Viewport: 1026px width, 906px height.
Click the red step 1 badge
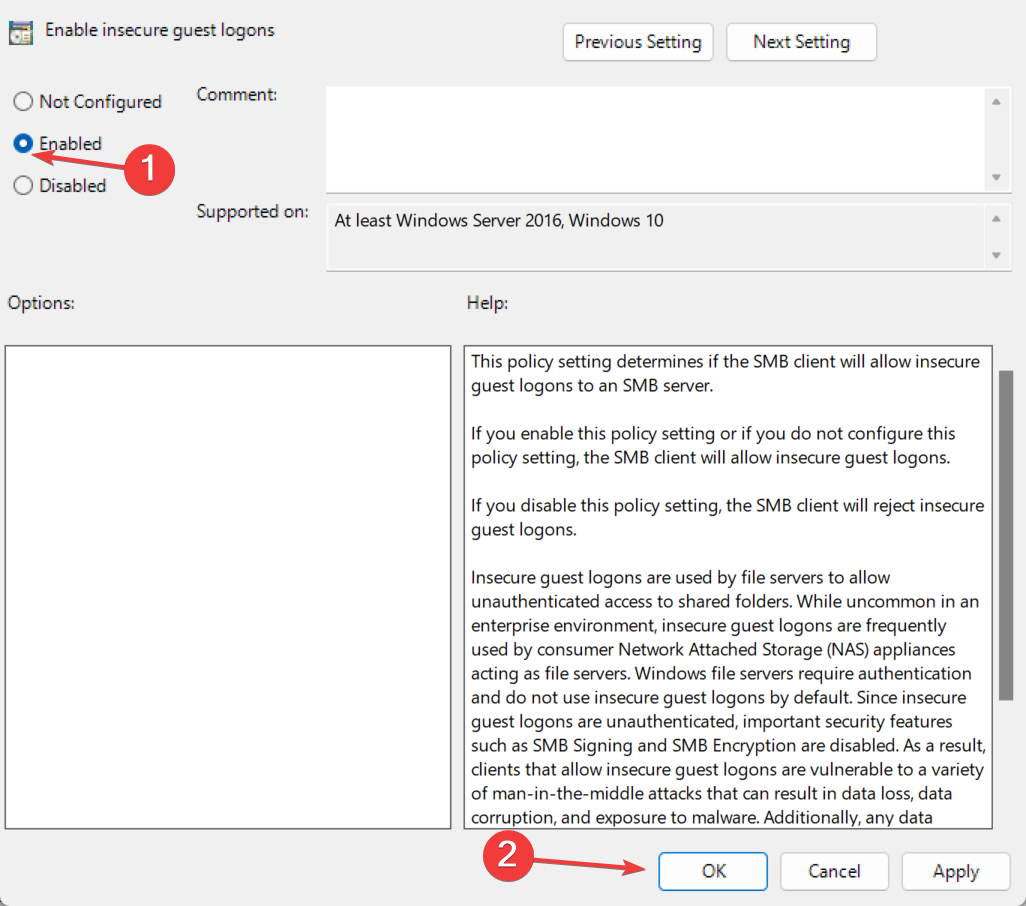149,168
